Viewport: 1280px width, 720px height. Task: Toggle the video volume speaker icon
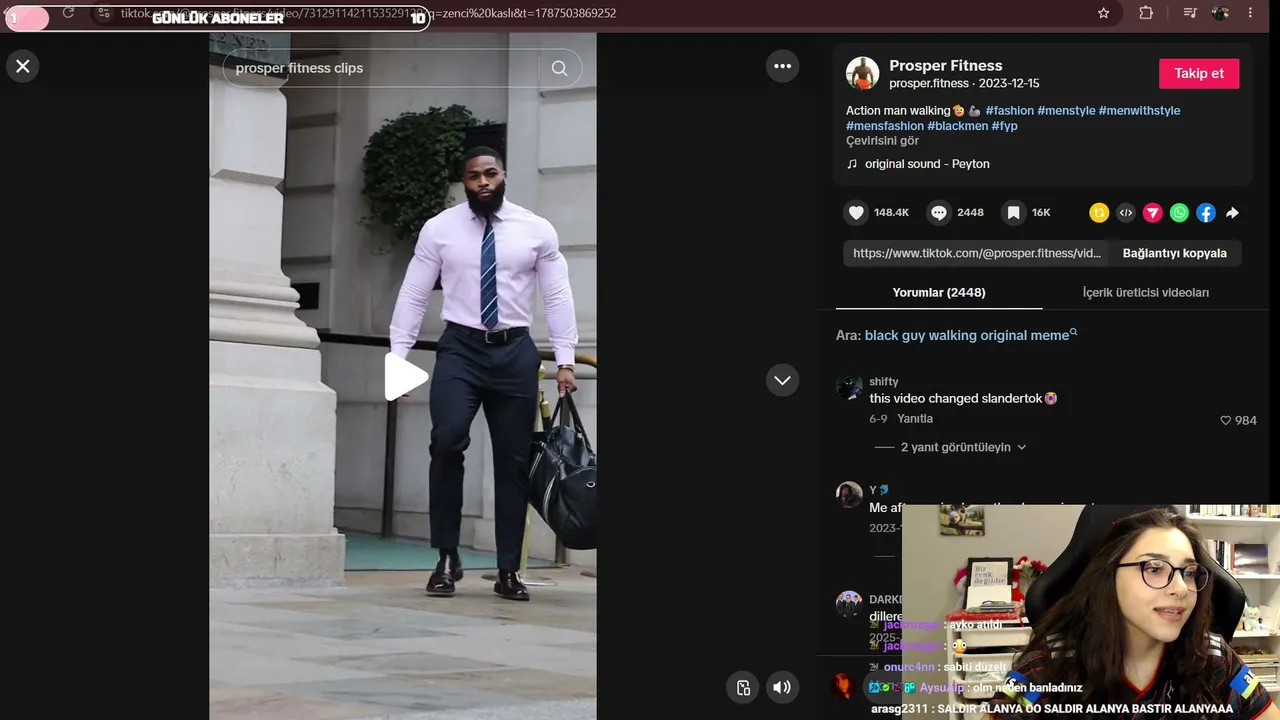click(782, 687)
